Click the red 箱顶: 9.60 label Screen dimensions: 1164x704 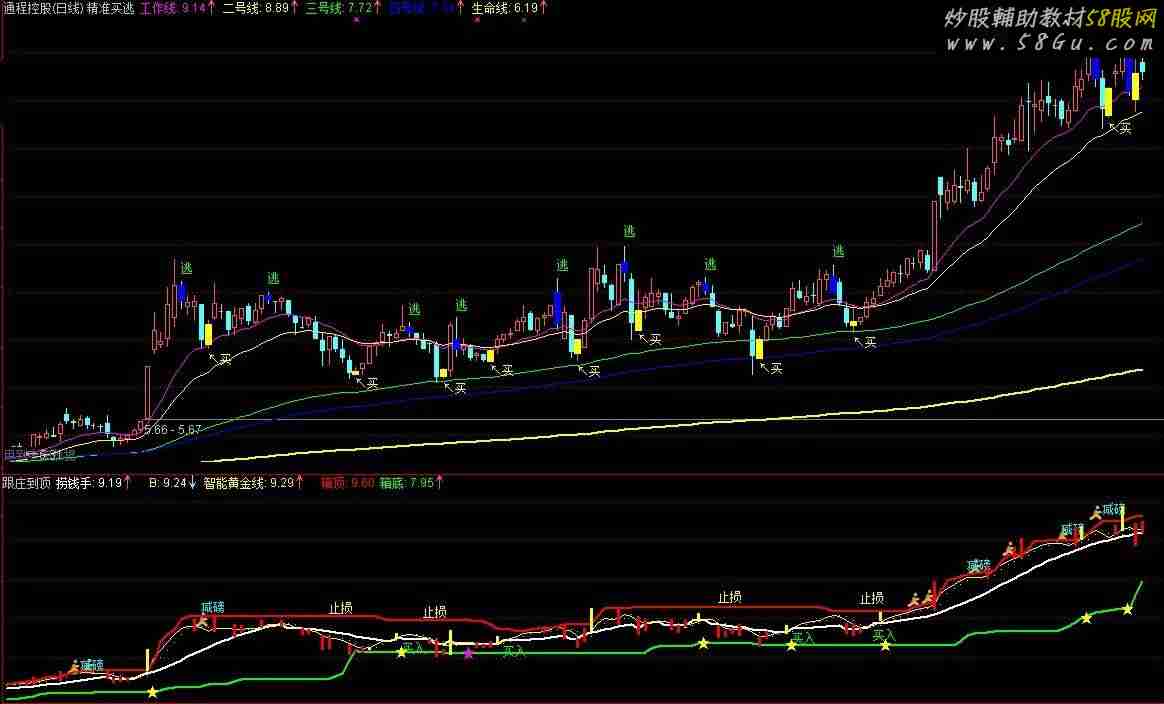(347, 483)
